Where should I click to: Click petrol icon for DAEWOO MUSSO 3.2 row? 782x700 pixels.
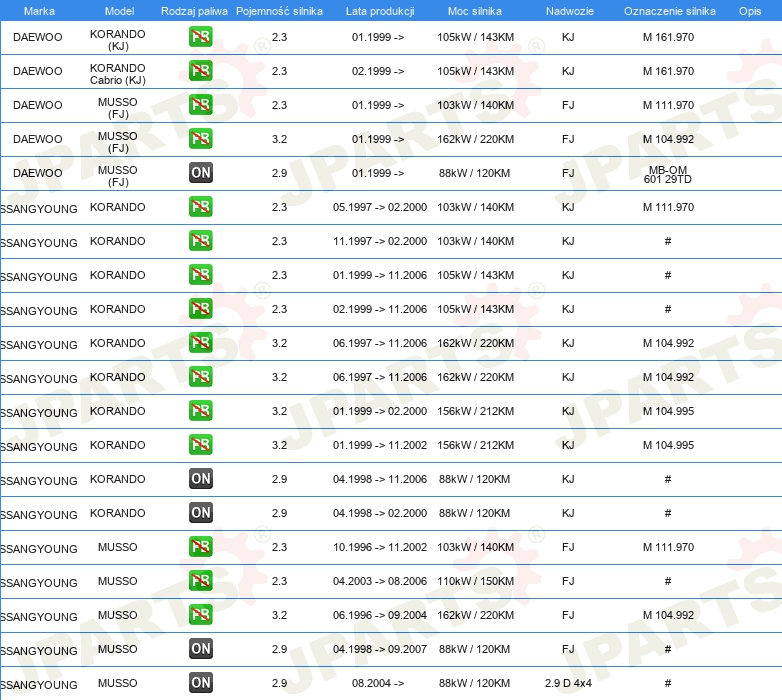coord(200,139)
